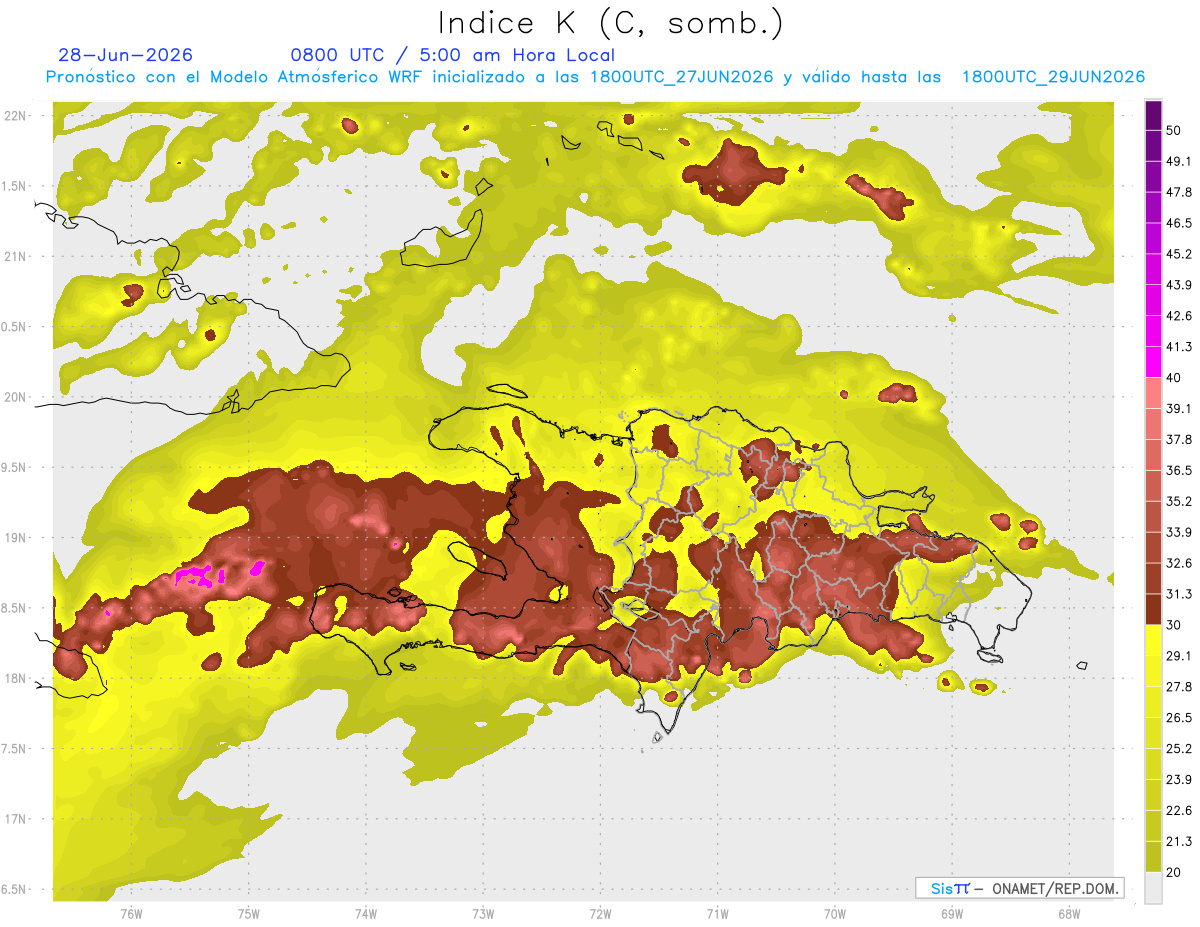Click the "22N" latitude axis label

[14, 115]
